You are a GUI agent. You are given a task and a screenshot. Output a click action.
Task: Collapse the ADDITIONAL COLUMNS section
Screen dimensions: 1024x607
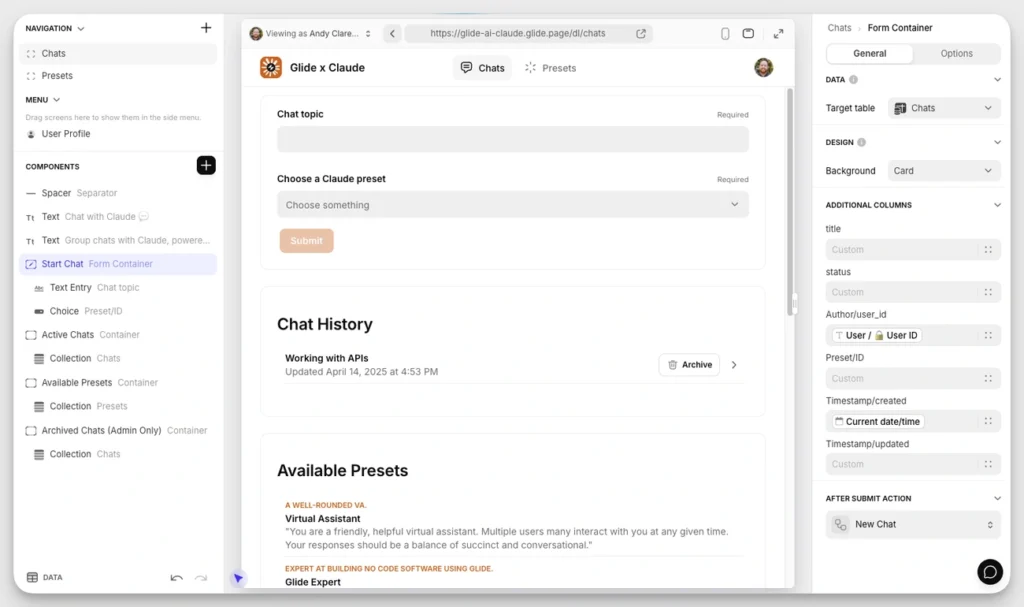pos(997,205)
